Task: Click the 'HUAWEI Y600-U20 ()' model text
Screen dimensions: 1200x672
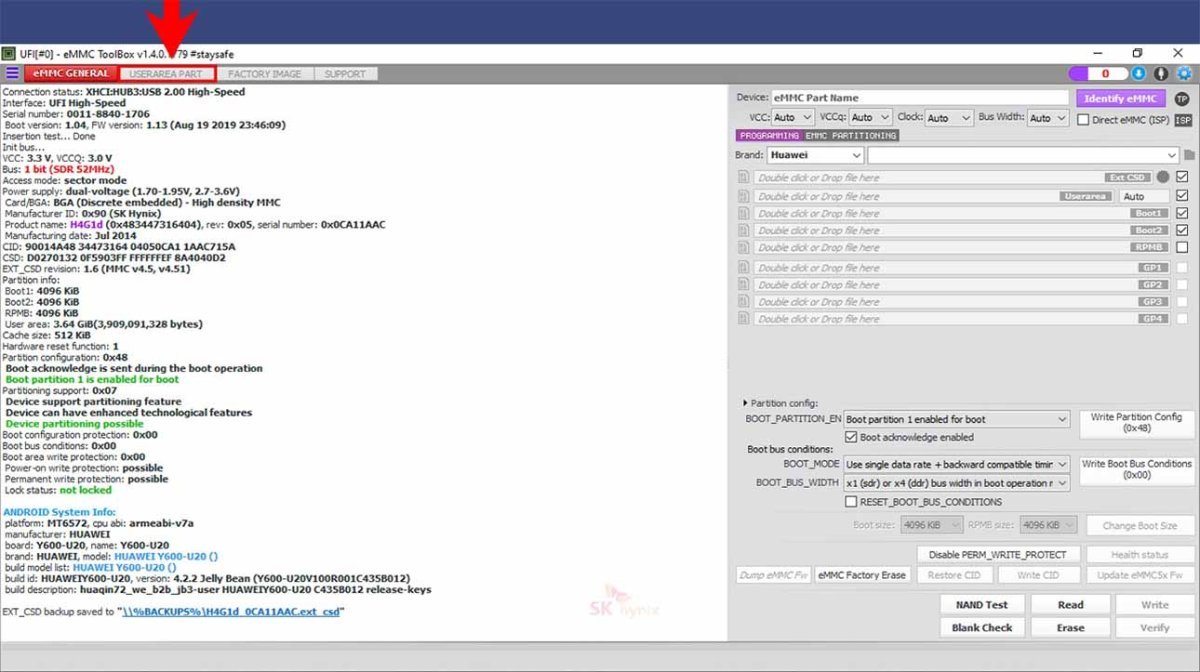Action: pyautogui.click(x=166, y=556)
